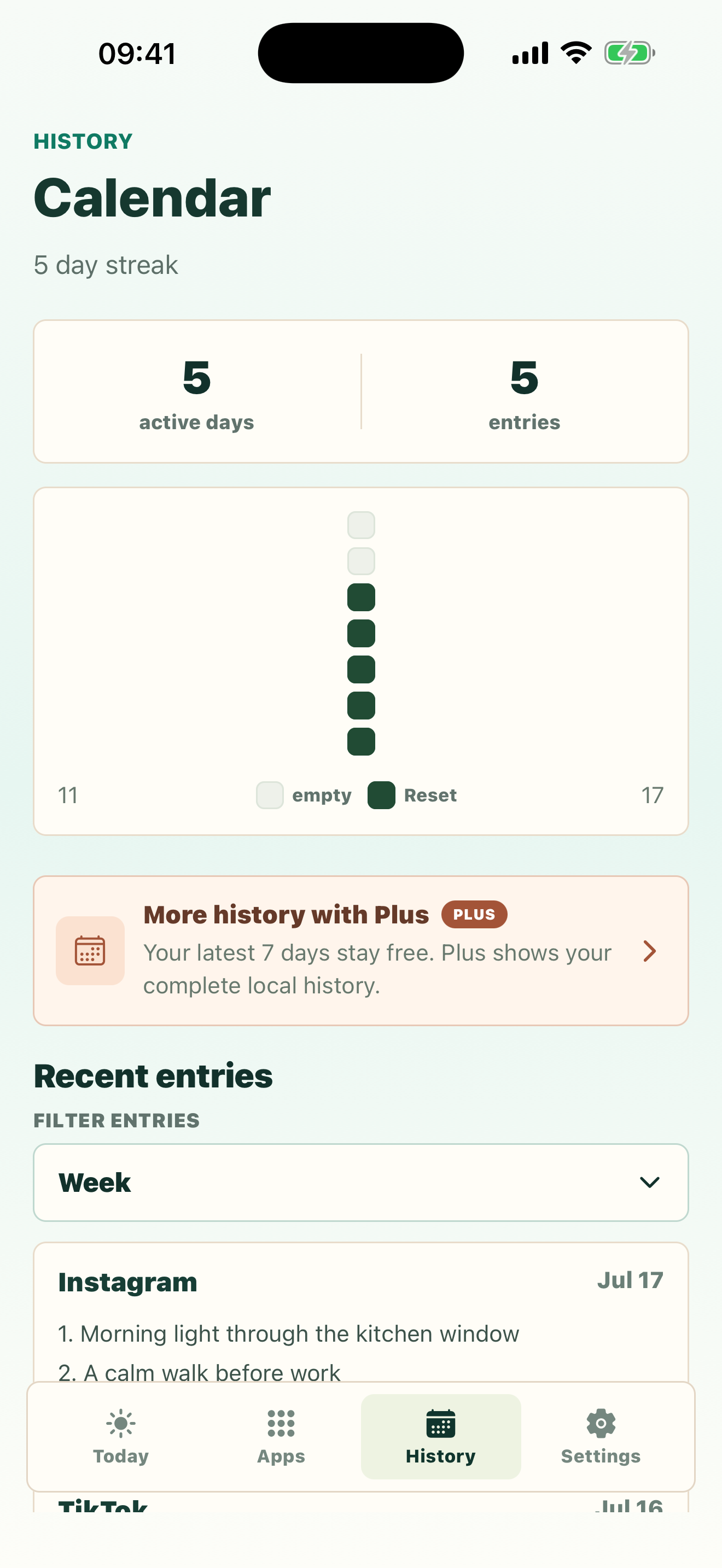Open the Today tab sun icon

coord(120,1423)
